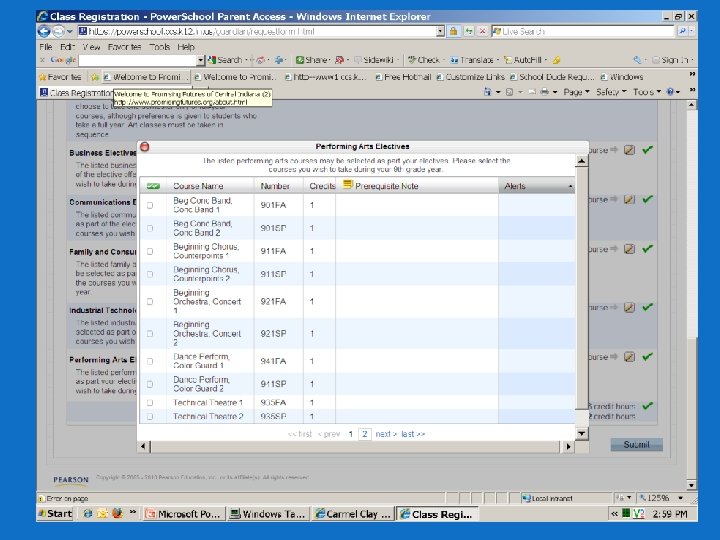Click the Google toolbar Translate icon
Image resolution: width=720 pixels, height=540 pixels.
454,60
